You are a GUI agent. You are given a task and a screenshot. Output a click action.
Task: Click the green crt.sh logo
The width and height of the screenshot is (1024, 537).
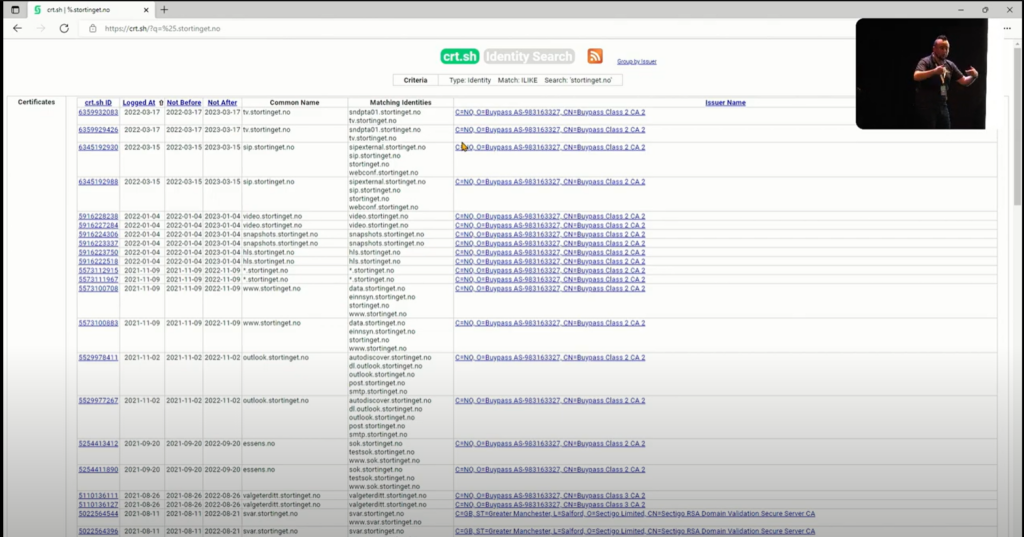tap(459, 56)
